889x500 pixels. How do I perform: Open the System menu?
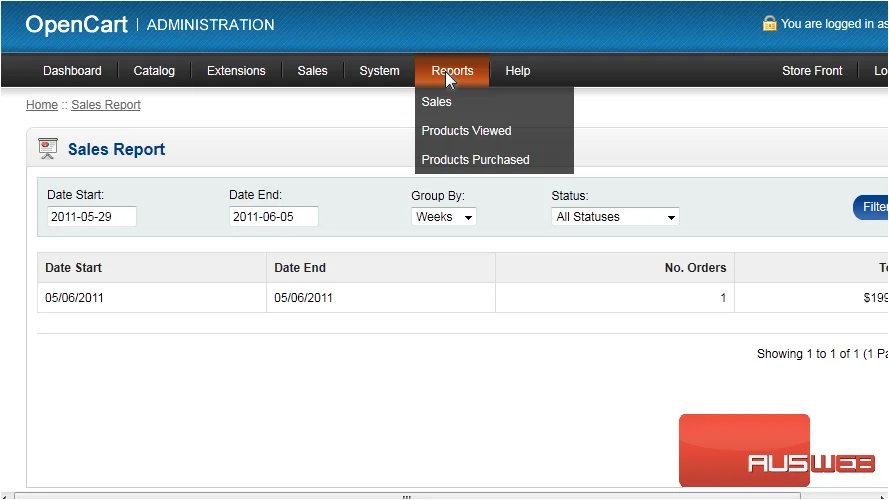click(379, 71)
